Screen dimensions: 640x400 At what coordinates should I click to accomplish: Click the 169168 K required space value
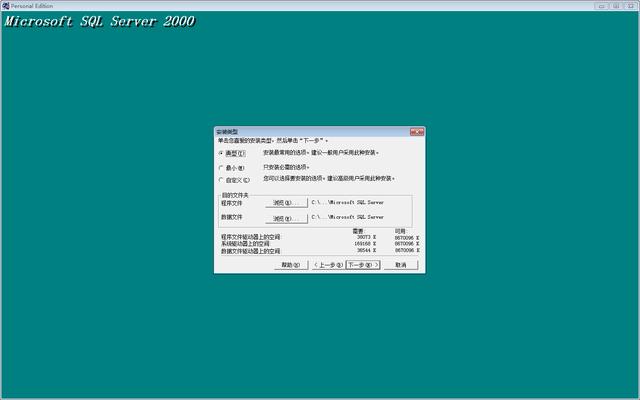pos(365,244)
